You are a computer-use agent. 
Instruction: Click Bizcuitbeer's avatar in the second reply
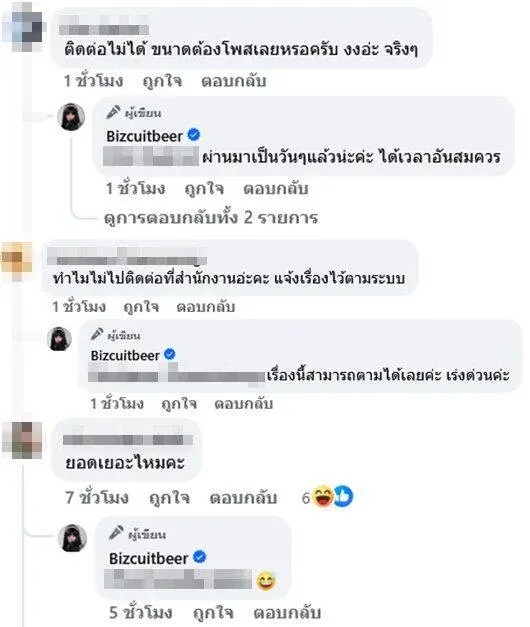(60, 339)
